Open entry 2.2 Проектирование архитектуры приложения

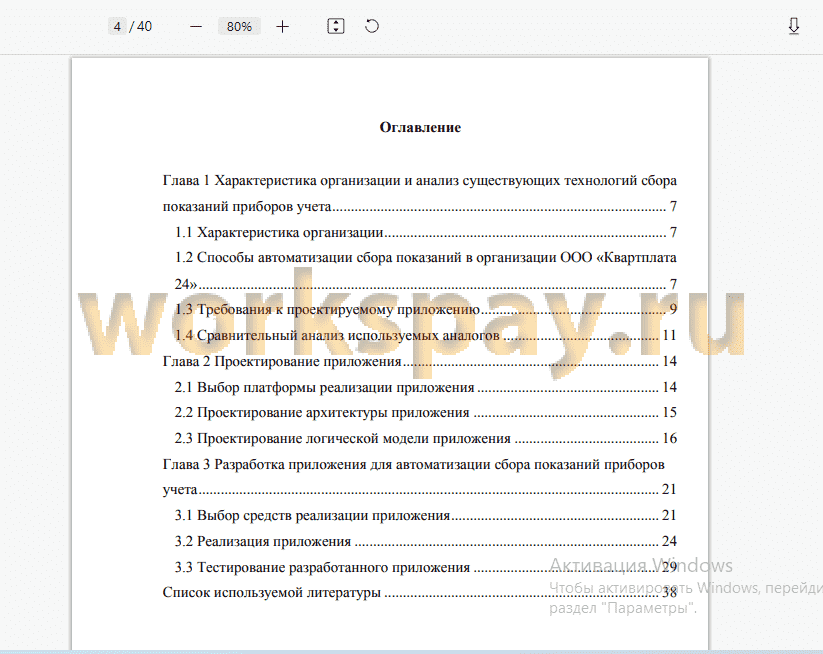[426, 413]
